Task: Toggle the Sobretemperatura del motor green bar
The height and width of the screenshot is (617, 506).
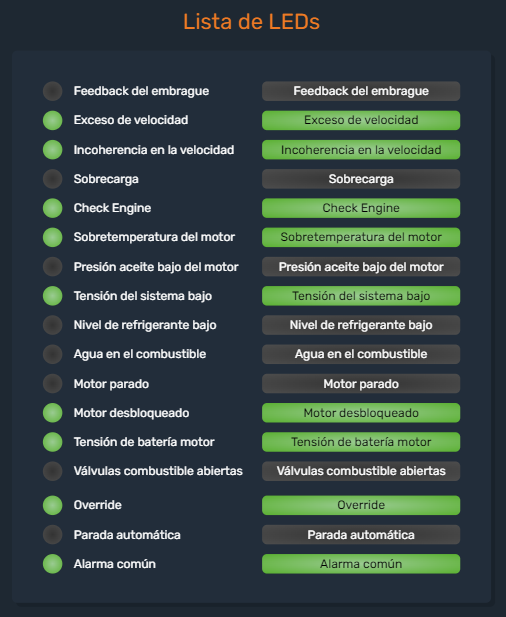Action: (x=361, y=237)
